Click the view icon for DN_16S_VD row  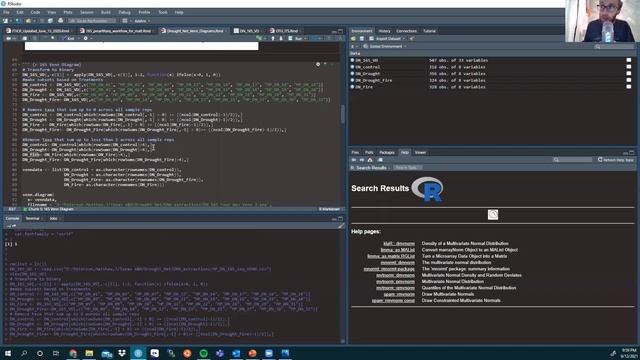[x=629, y=60]
